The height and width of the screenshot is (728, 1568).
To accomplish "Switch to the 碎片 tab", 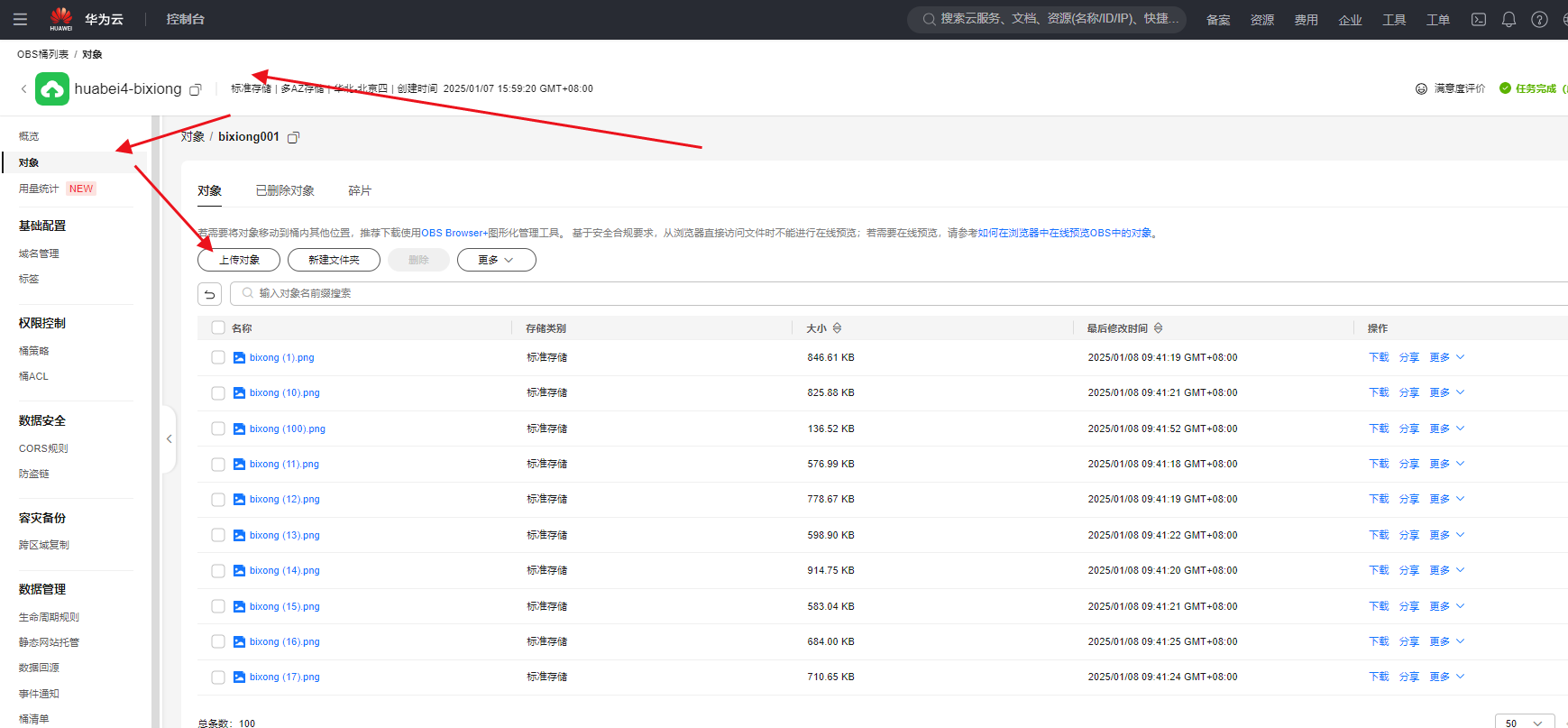I will (x=360, y=191).
